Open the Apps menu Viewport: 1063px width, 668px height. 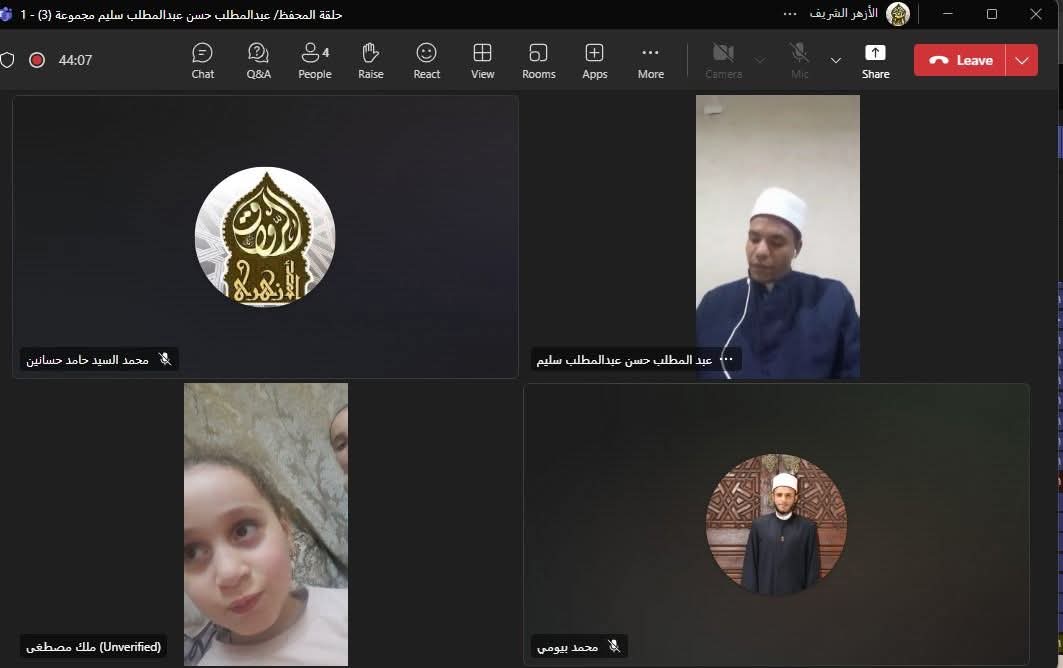pyautogui.click(x=594, y=60)
